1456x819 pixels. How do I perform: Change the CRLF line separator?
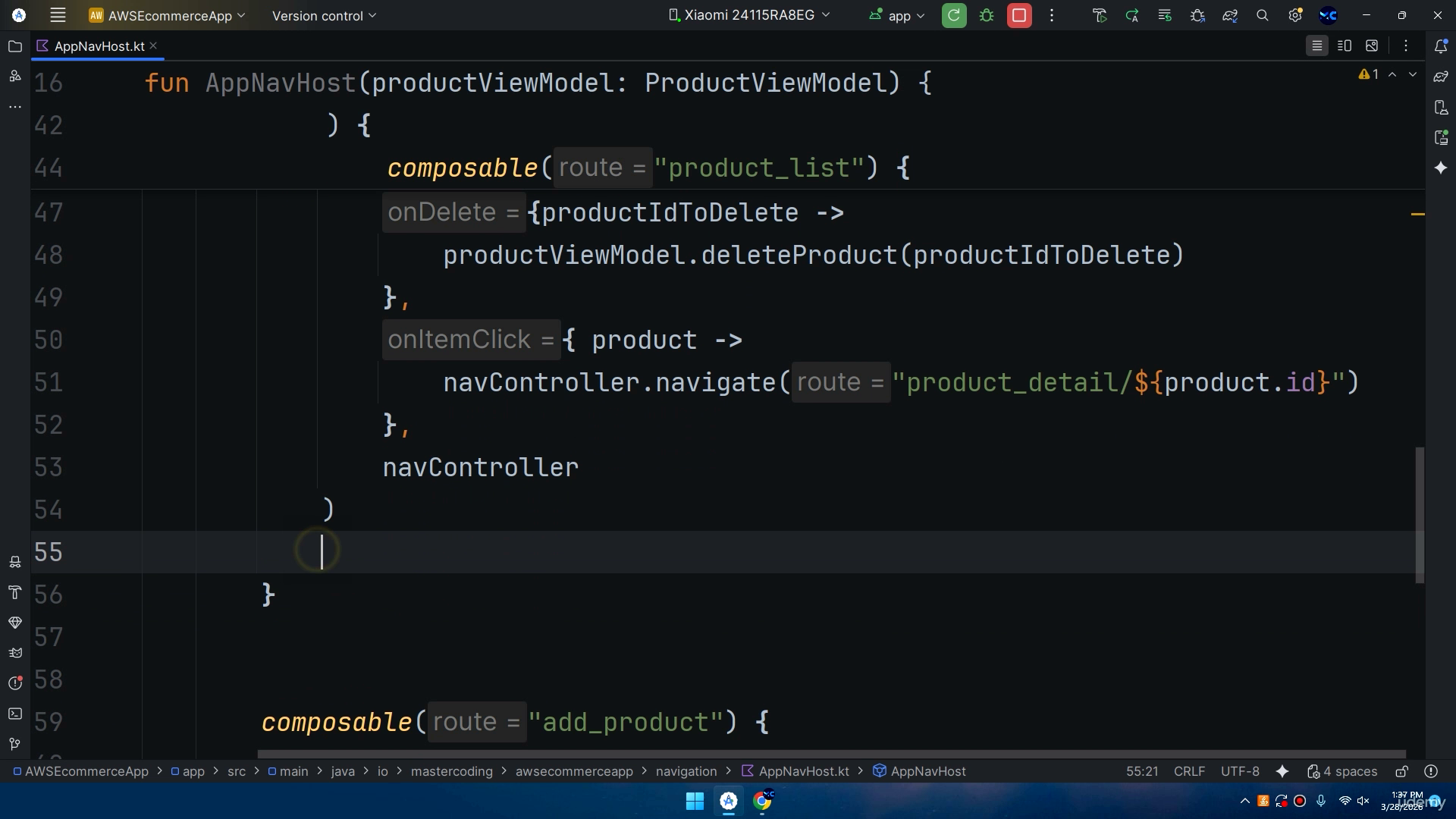[x=1189, y=771]
